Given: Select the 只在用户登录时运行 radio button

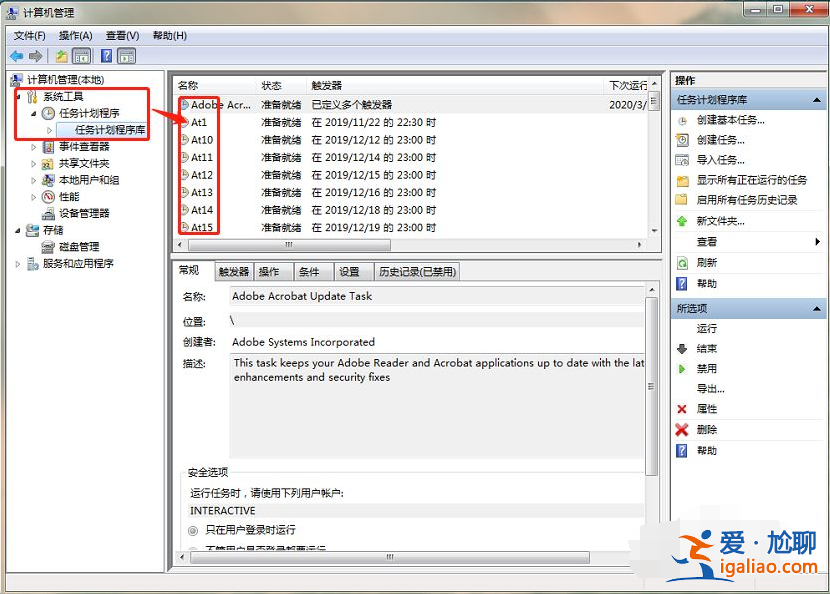Looking at the screenshot, I should coord(194,529).
